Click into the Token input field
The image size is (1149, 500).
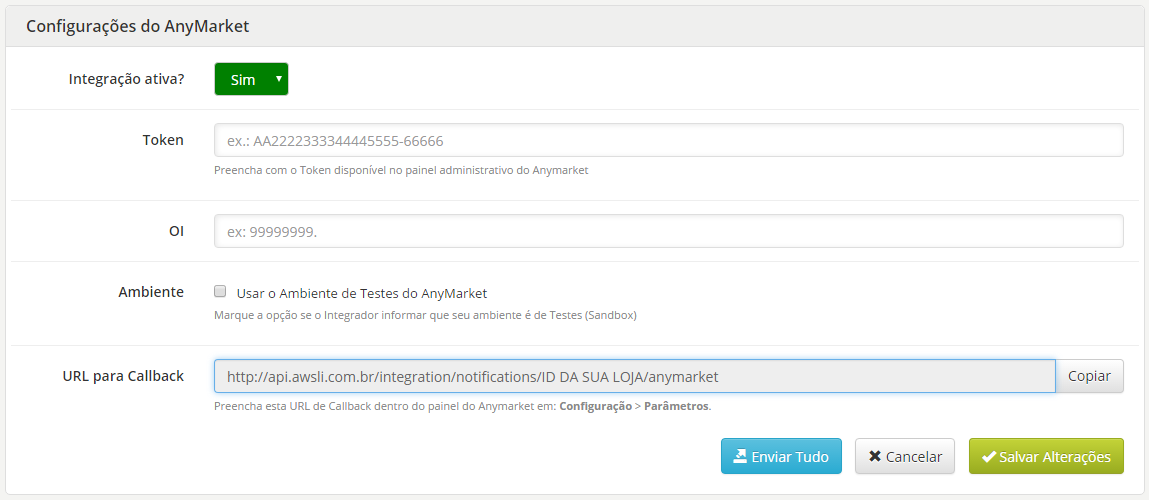pyautogui.click(x=668, y=140)
